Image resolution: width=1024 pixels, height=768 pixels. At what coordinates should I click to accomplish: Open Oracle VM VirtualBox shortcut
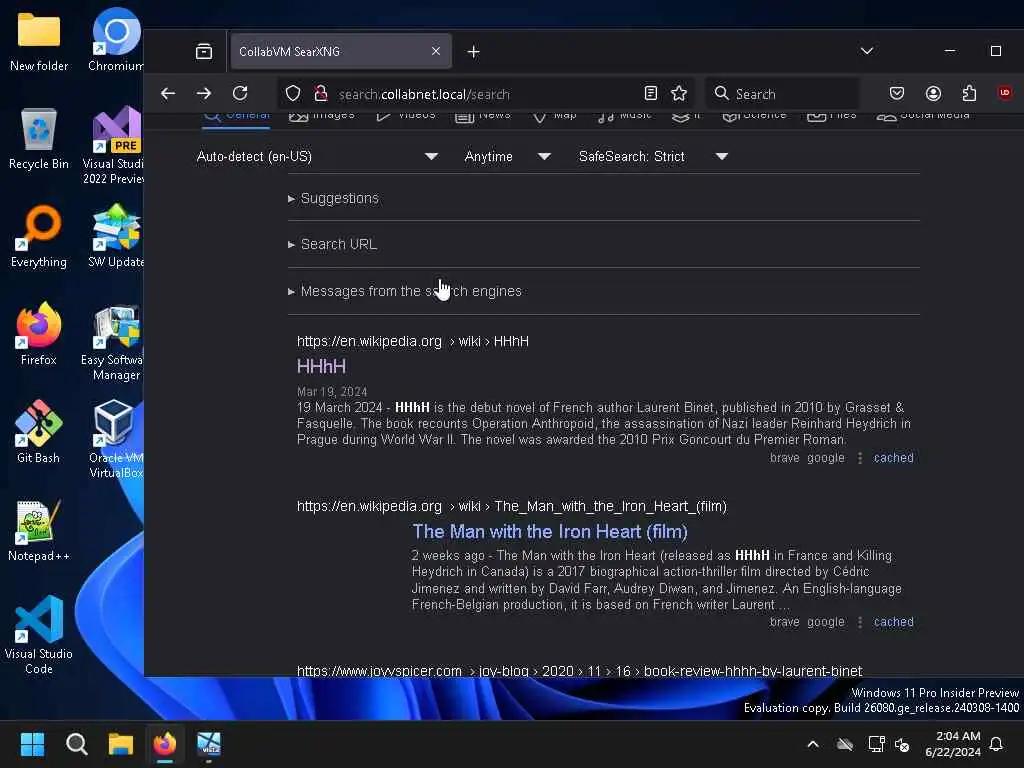[x=116, y=440]
